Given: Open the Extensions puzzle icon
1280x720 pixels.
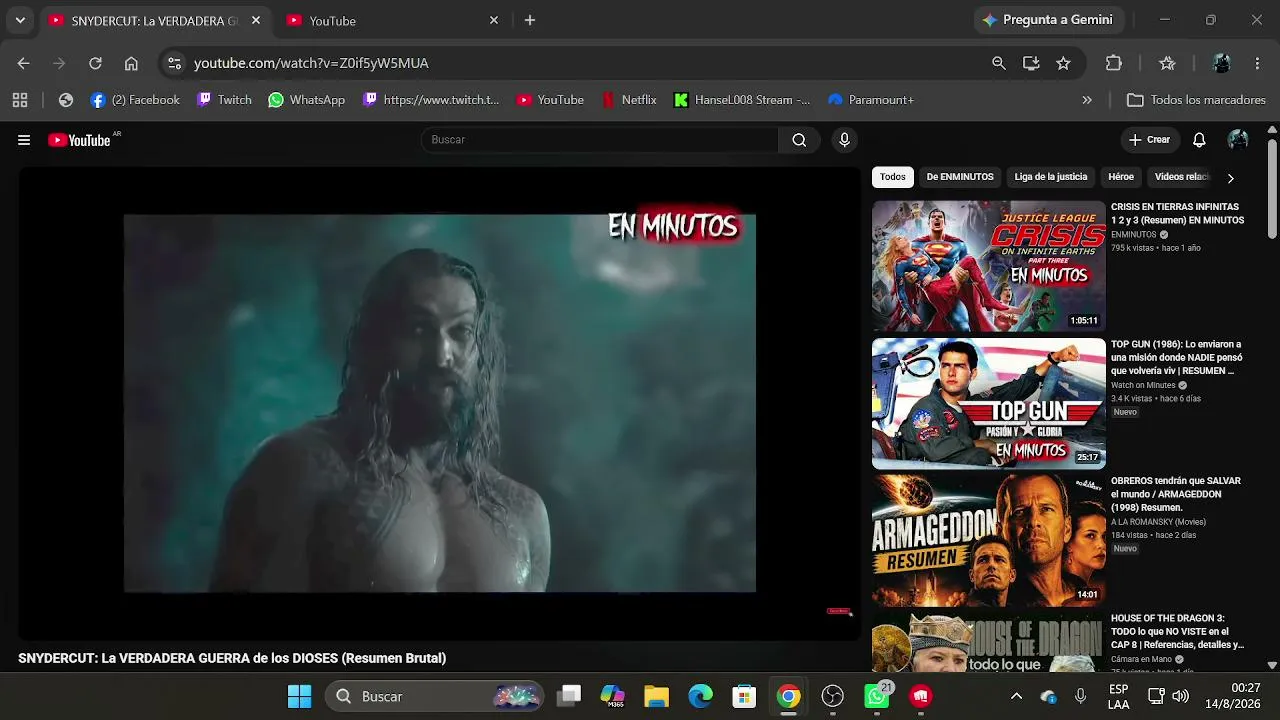Looking at the screenshot, I should click(x=1114, y=63).
